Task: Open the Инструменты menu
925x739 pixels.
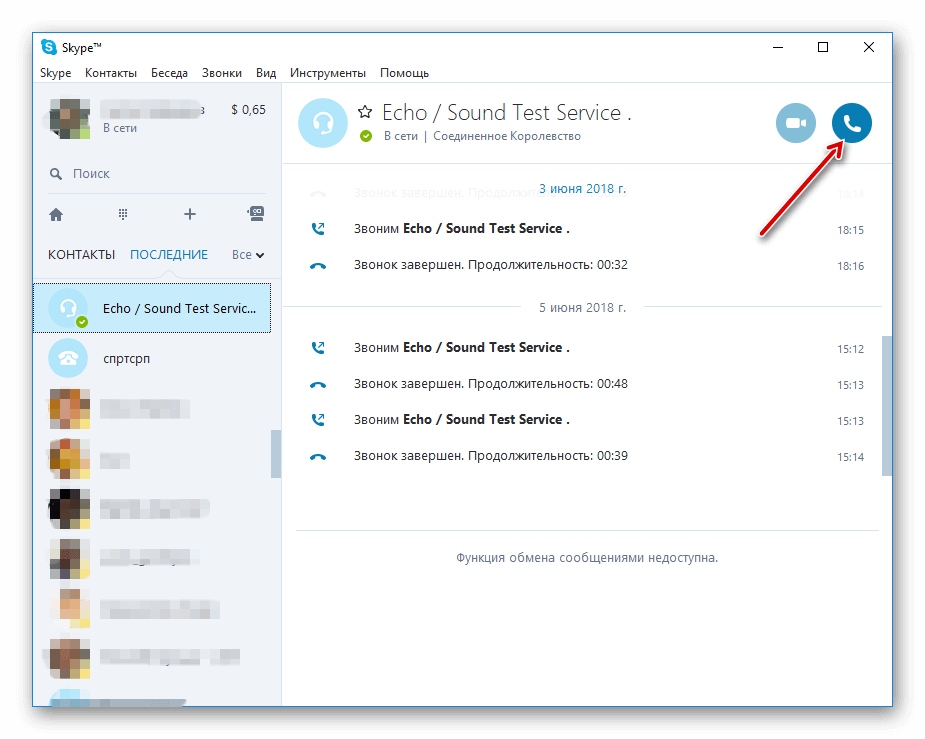Action: click(x=327, y=73)
